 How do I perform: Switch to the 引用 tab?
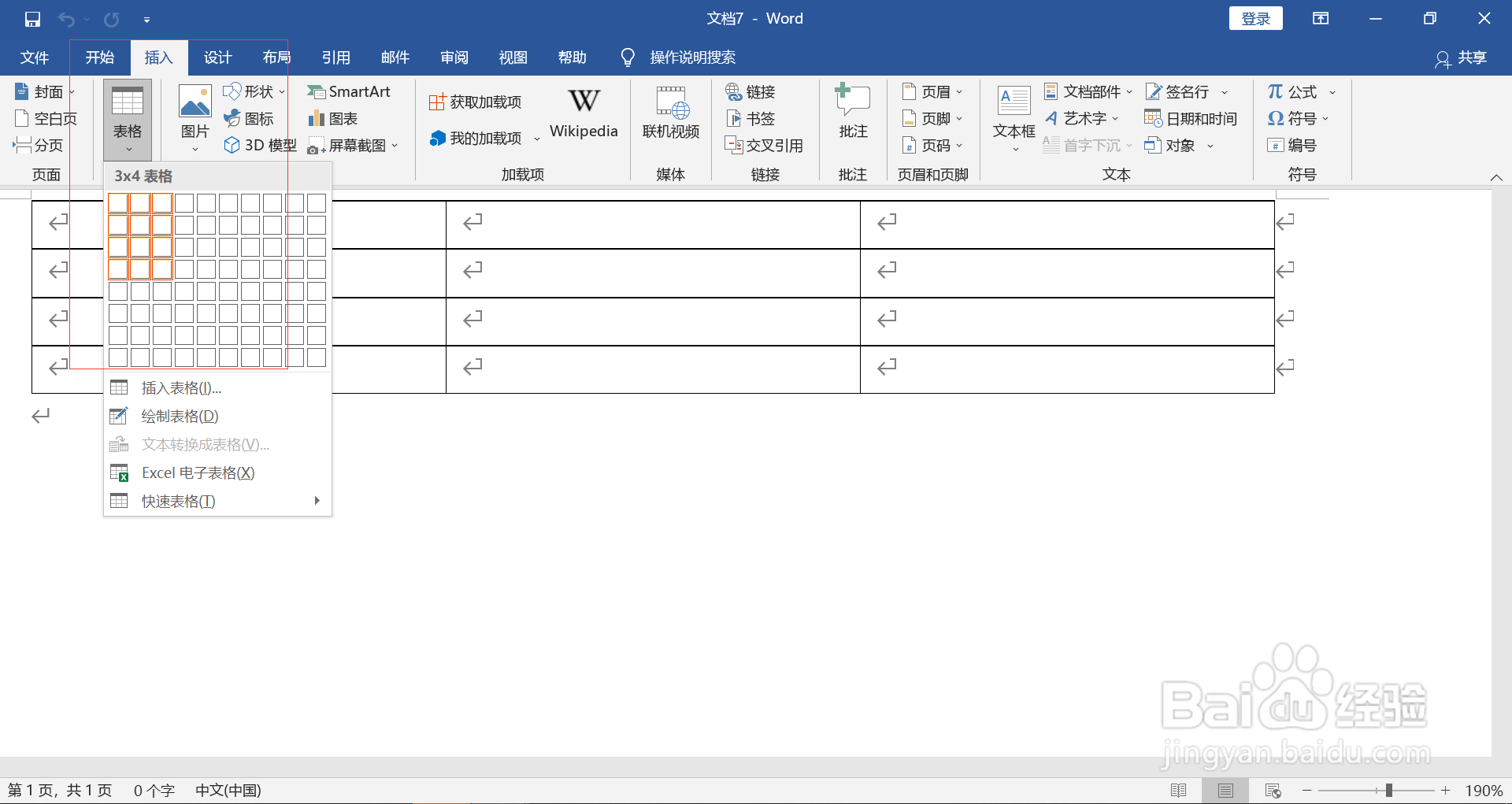click(336, 57)
